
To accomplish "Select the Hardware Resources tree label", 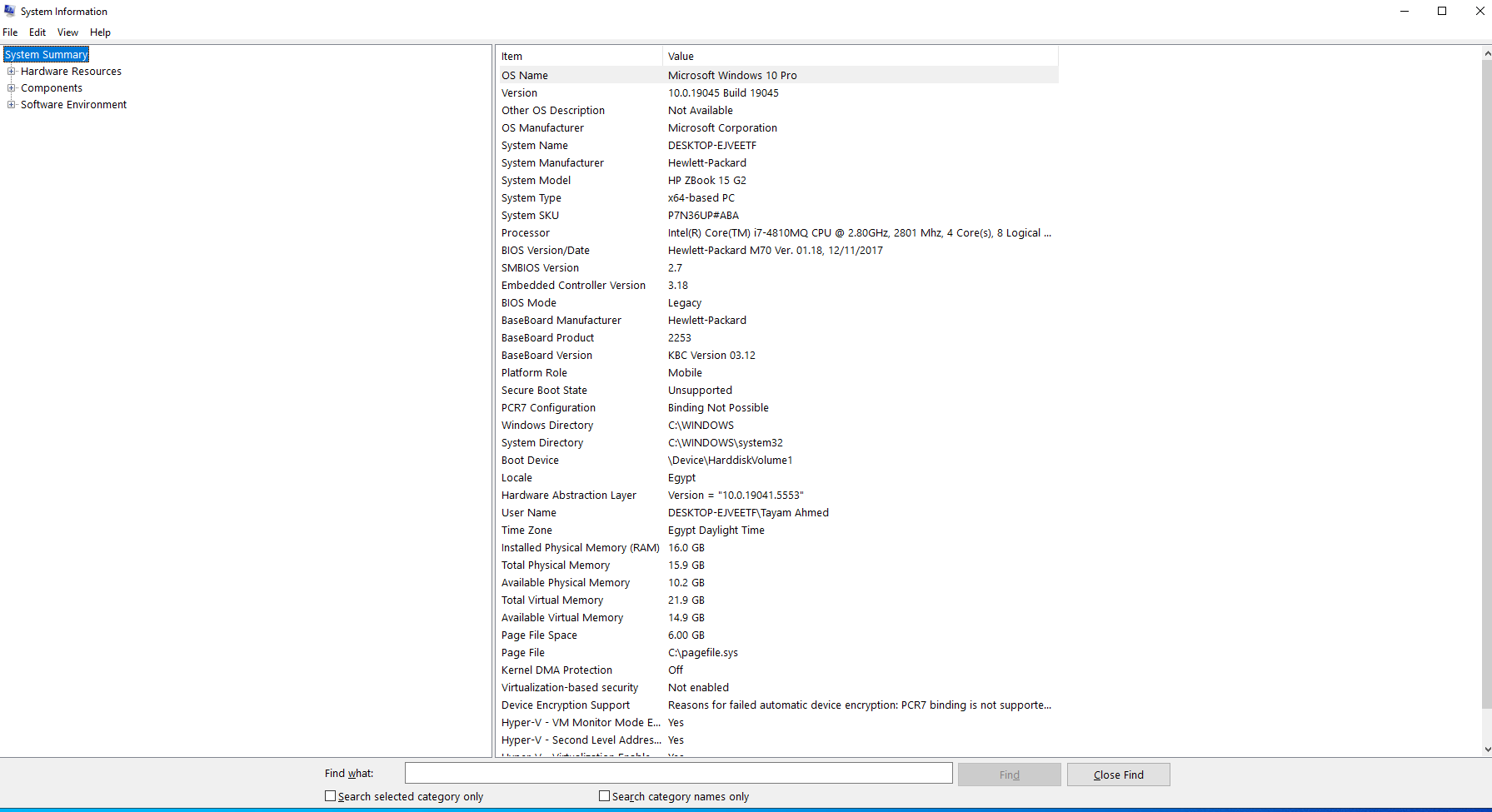I will 71,72.
